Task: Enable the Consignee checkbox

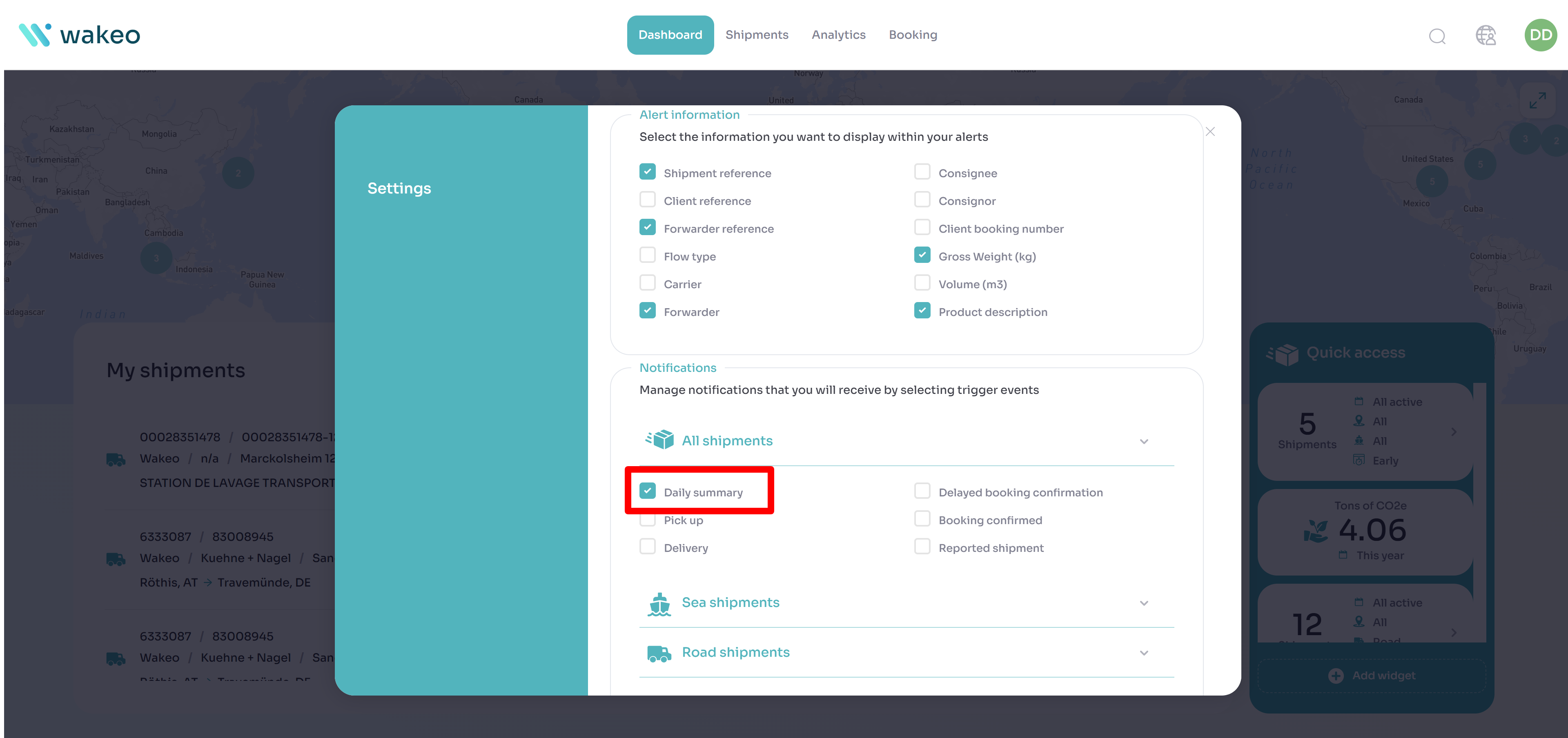Action: point(922,172)
